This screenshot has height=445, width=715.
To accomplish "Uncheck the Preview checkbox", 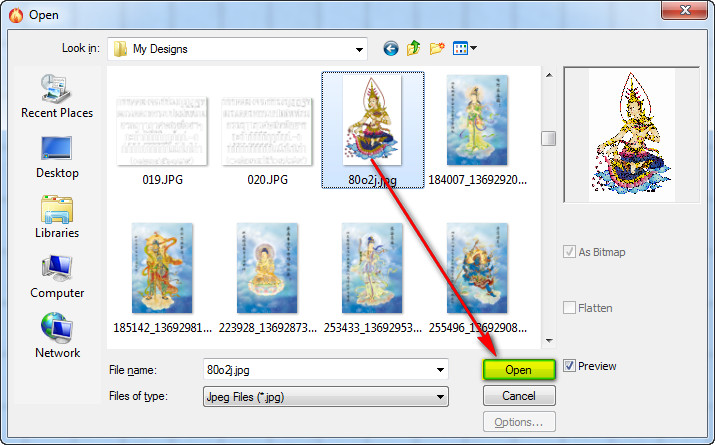I will click(x=569, y=366).
